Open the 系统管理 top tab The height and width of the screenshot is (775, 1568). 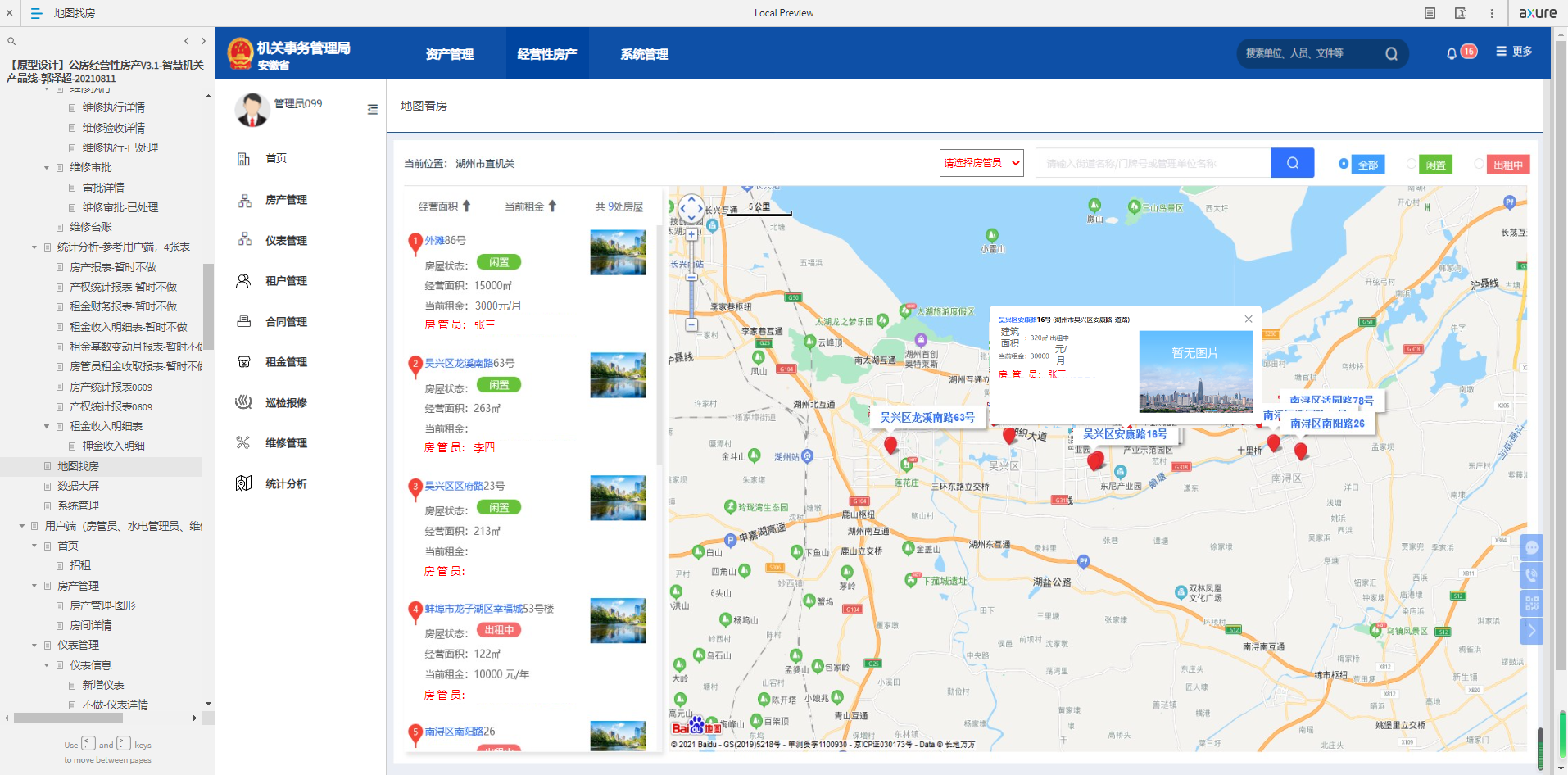(645, 54)
